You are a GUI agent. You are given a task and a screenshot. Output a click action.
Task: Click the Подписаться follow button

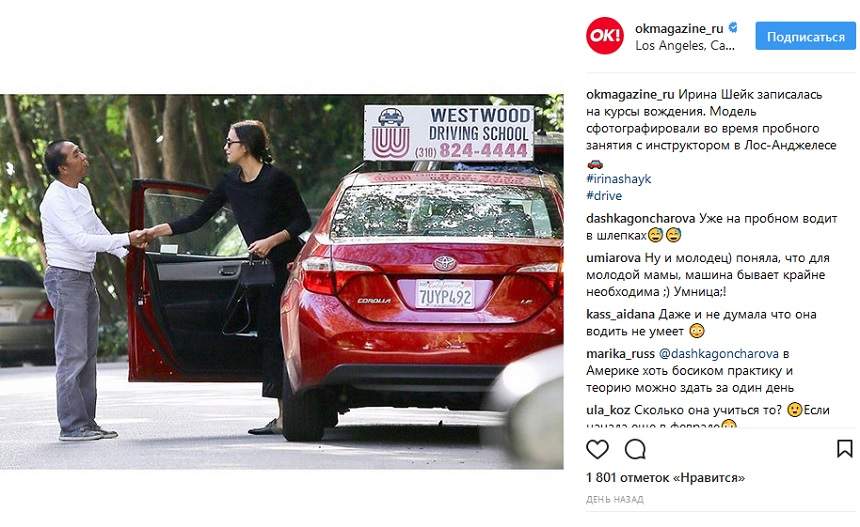(x=805, y=37)
